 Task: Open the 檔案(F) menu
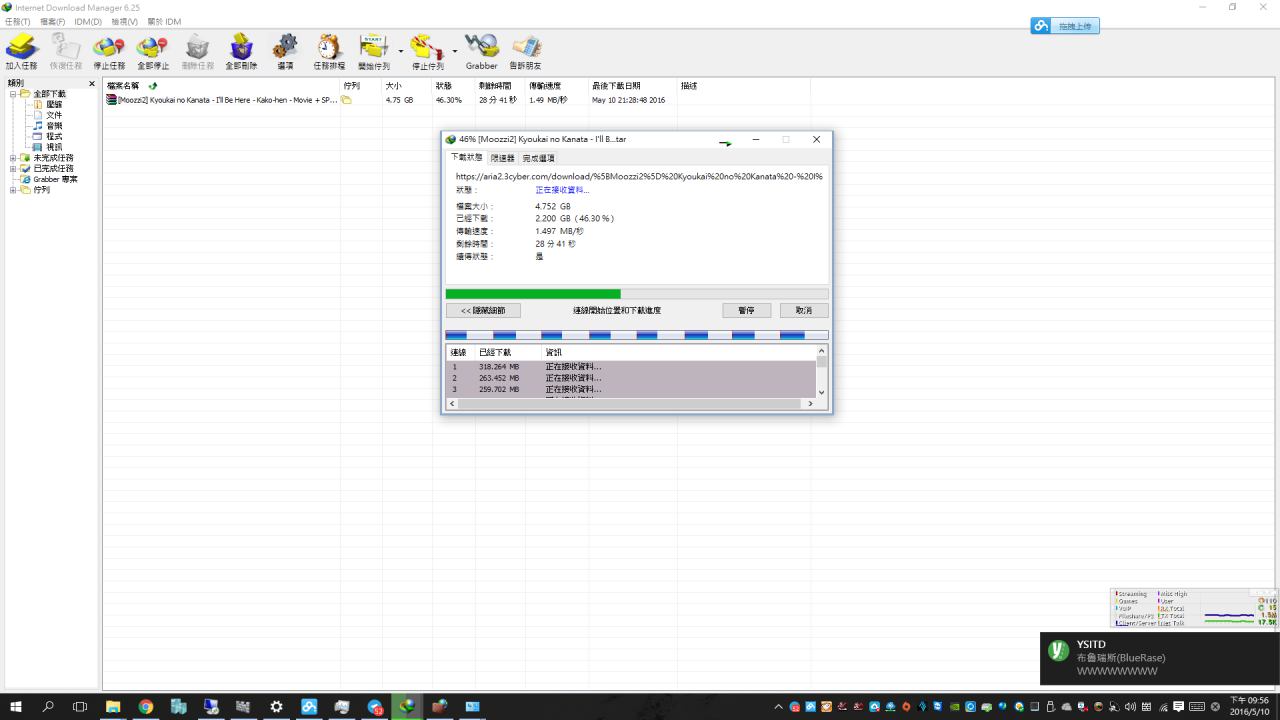52,21
